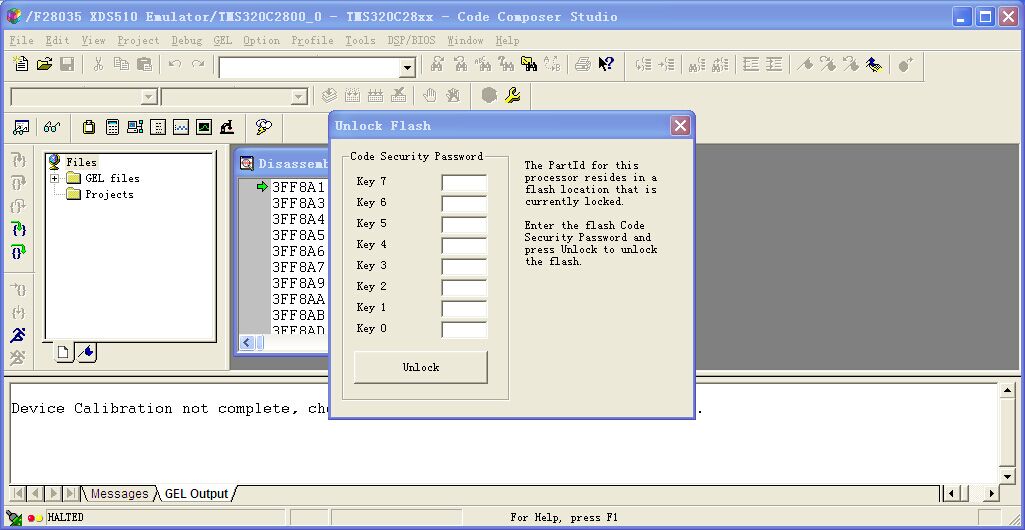Click the green screen graph icon
The image size is (1025, 530).
[204, 127]
